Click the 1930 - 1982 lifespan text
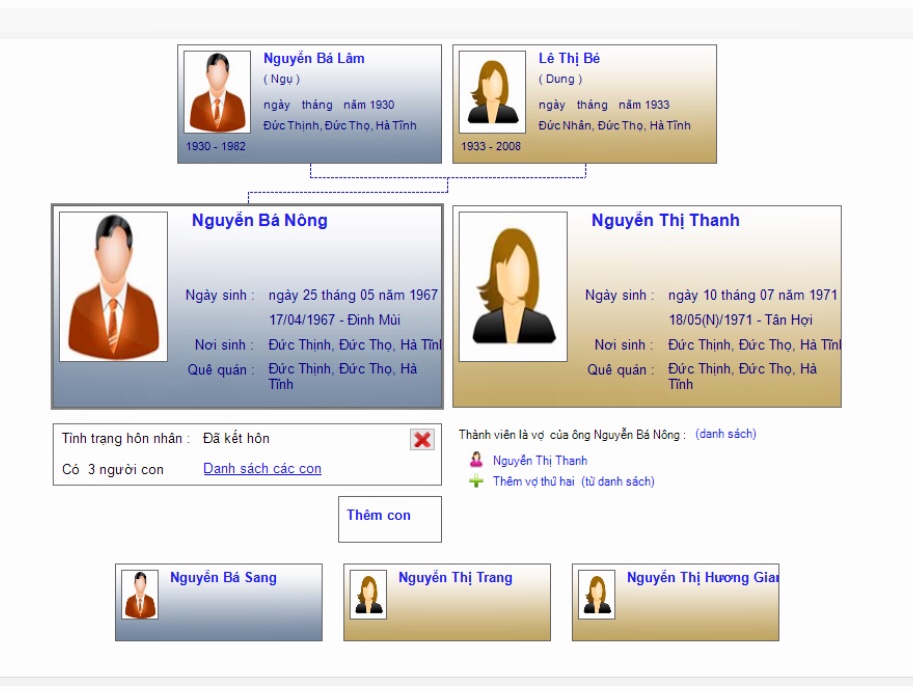The height and width of the screenshot is (691, 913). 215,146
